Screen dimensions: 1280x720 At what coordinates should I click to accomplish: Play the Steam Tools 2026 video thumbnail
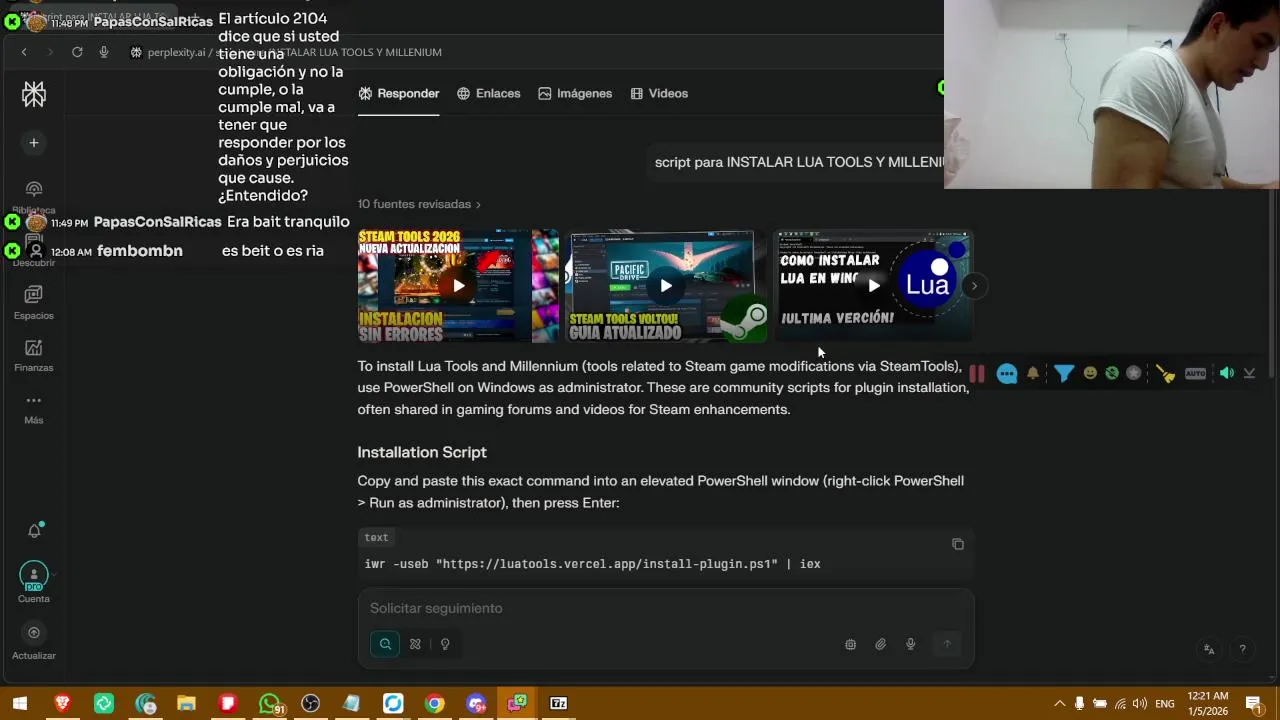458,286
